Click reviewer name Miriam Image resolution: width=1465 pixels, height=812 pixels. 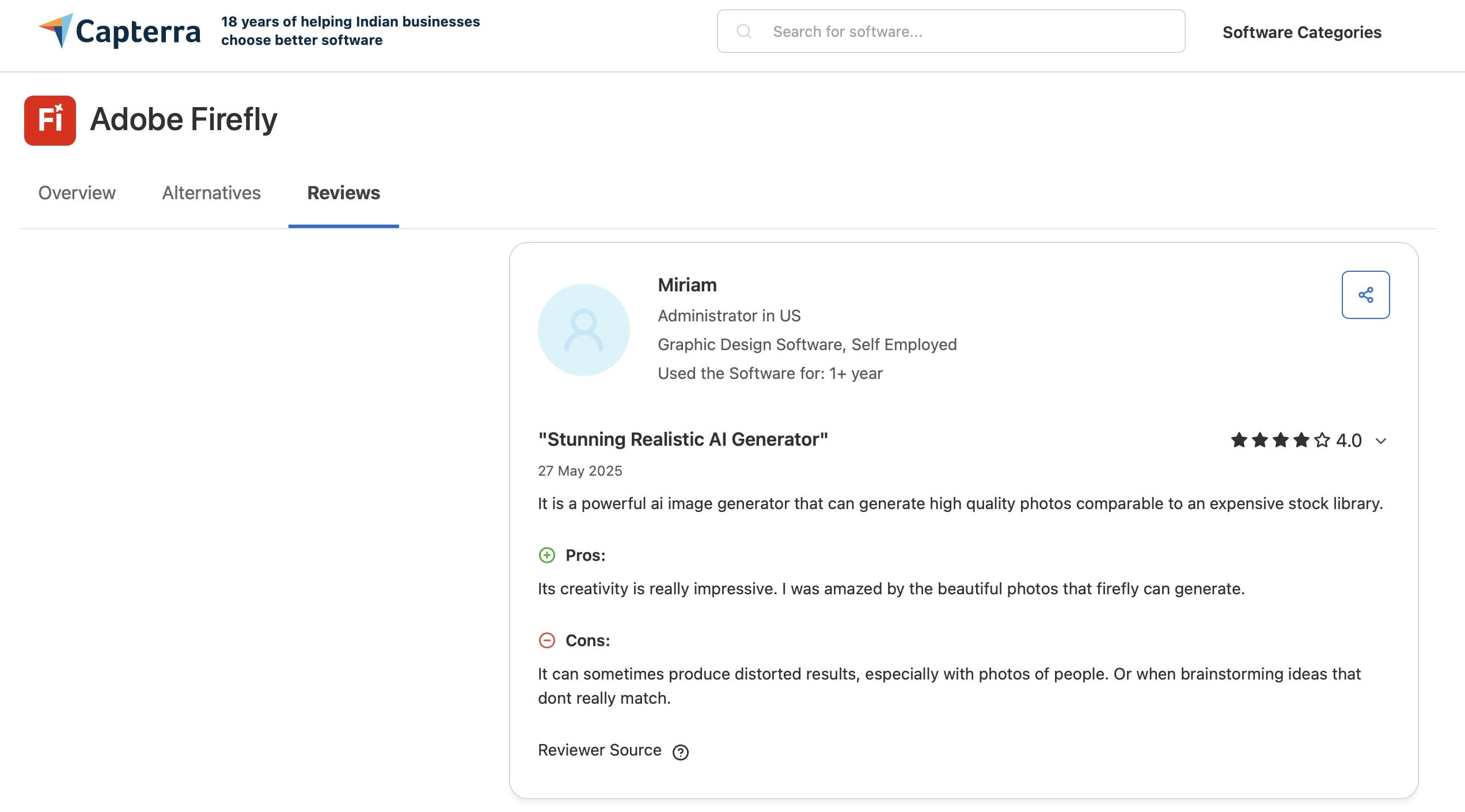687,285
